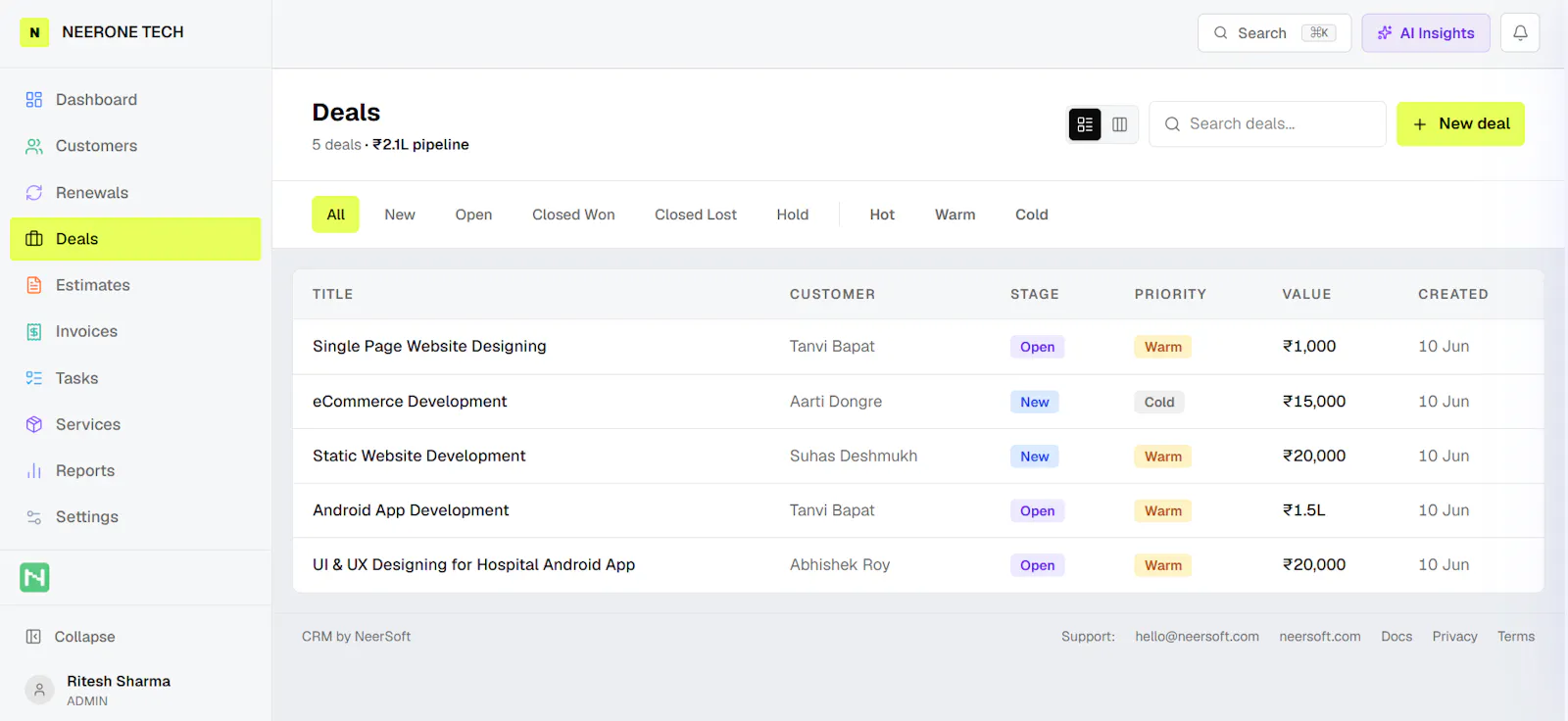
Task: Click the Ritesh Sharma name label
Action: pos(119,682)
